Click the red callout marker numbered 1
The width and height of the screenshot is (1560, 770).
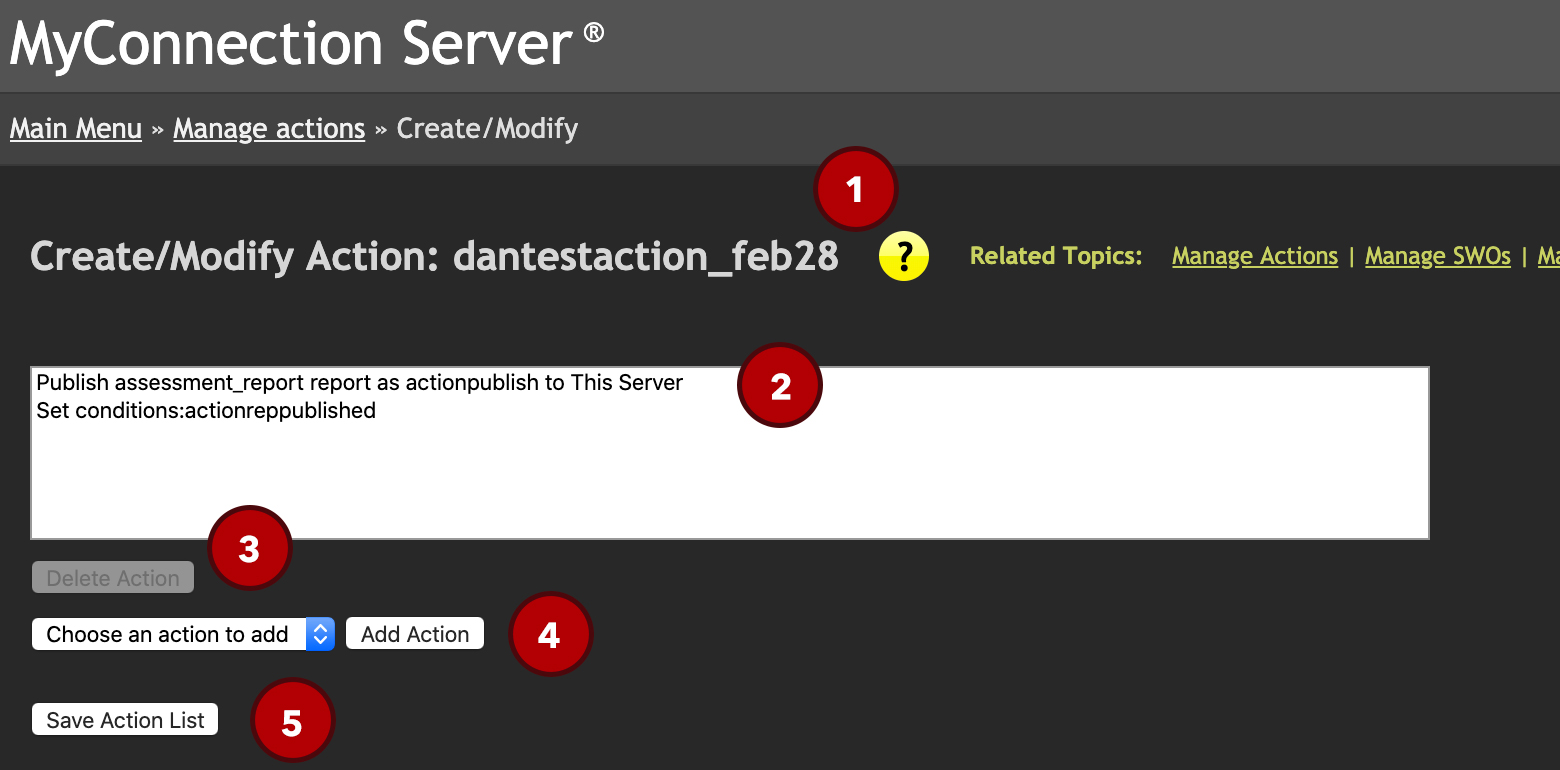tap(855, 189)
